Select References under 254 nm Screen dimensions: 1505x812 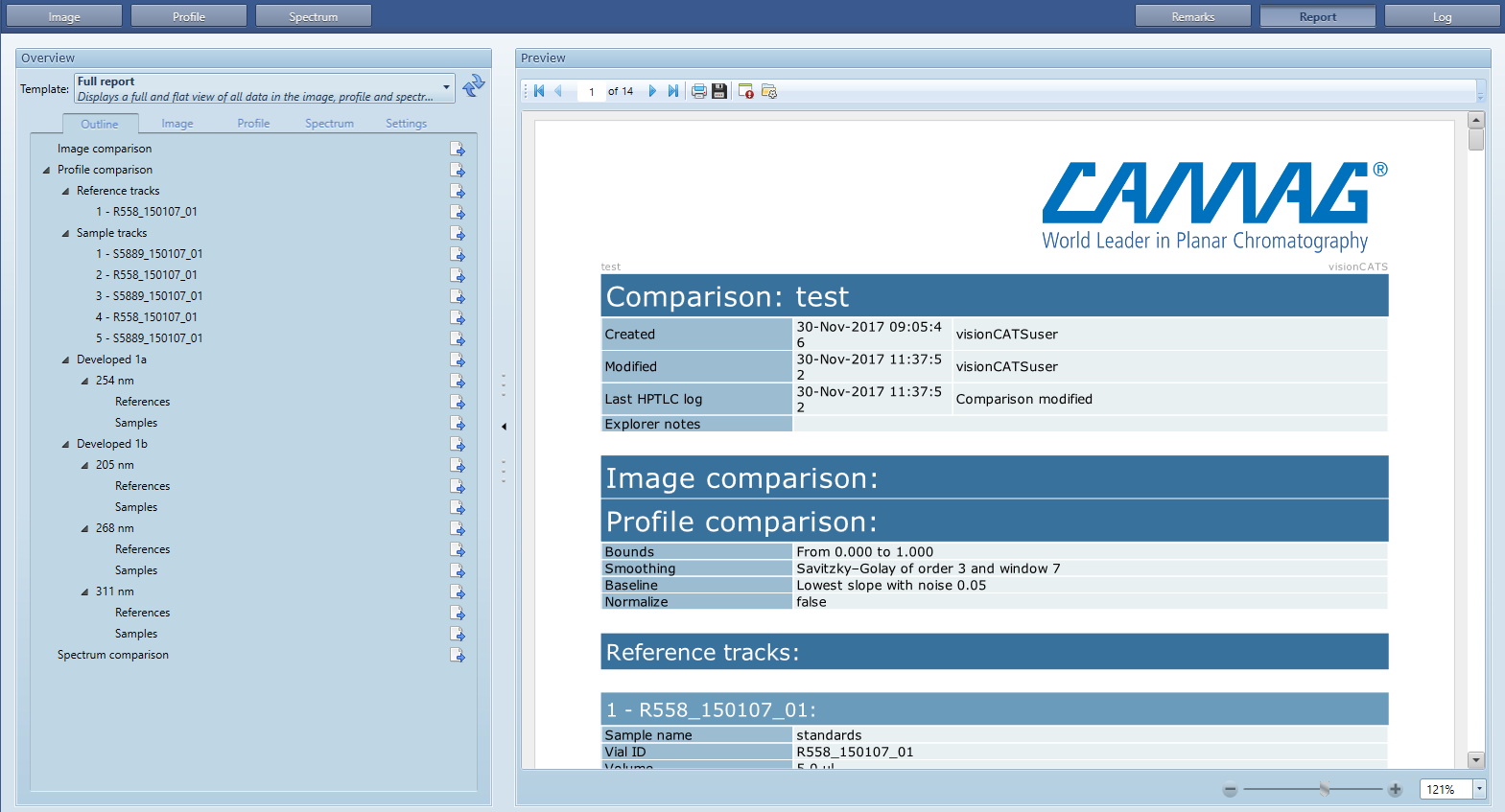coord(143,402)
